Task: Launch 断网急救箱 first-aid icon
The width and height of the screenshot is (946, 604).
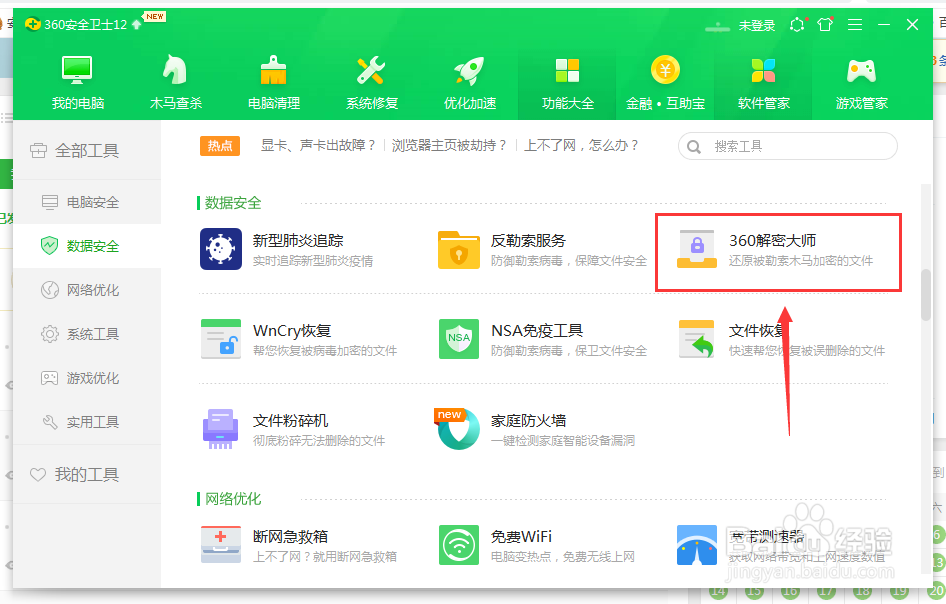Action: pos(221,544)
